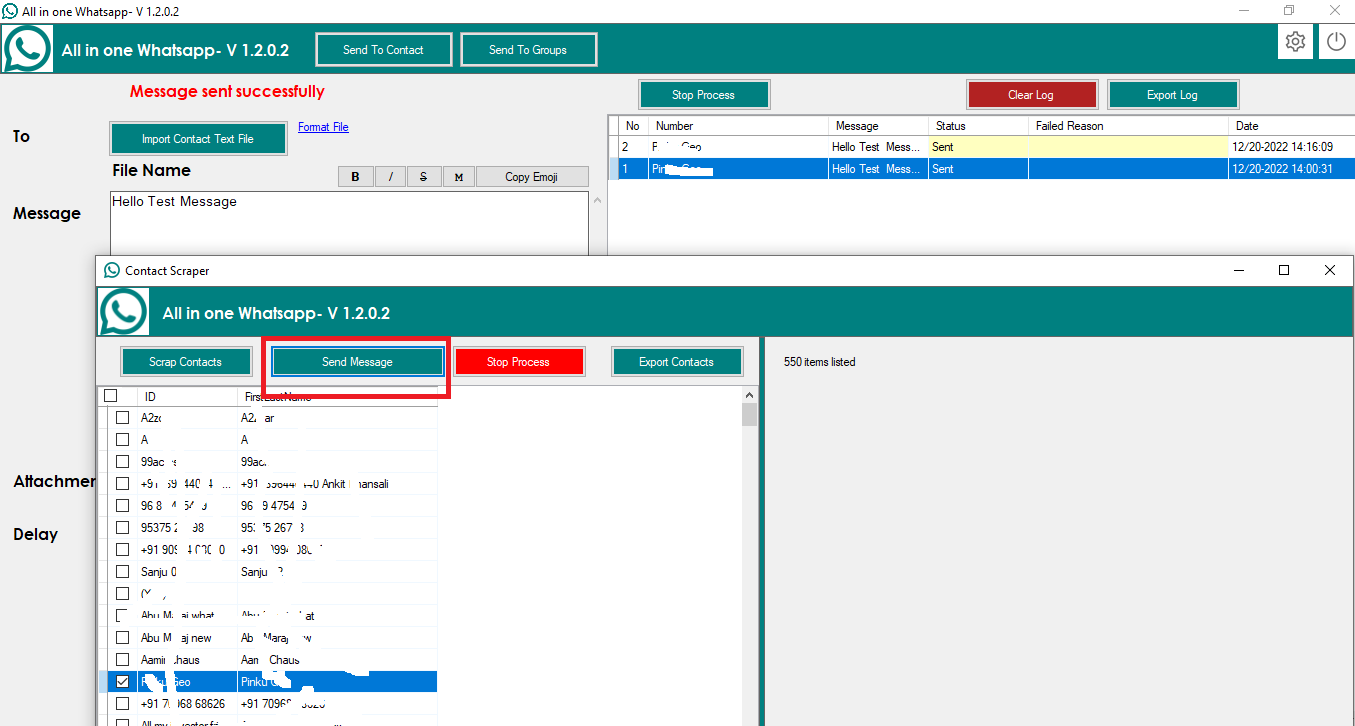Check the 99ac contact checkbox
The width and height of the screenshot is (1355, 726).
123,462
